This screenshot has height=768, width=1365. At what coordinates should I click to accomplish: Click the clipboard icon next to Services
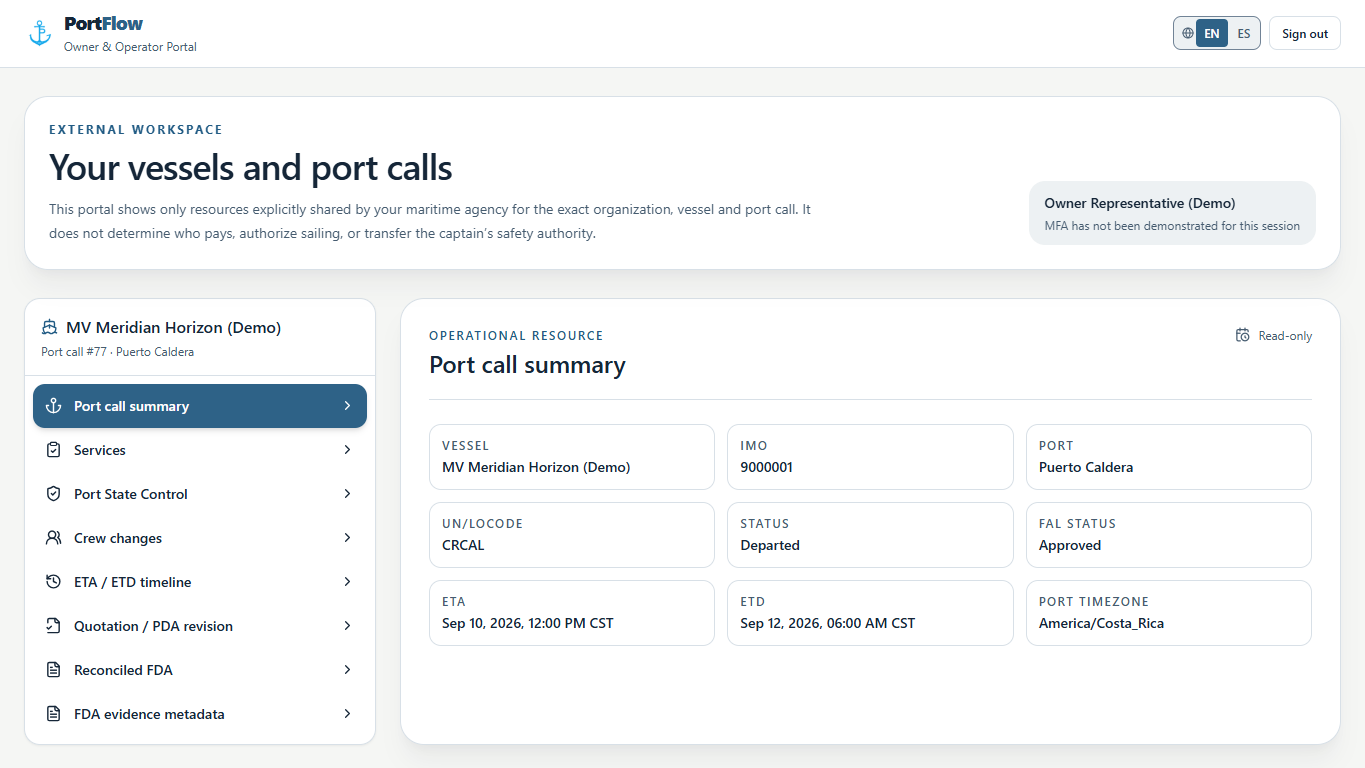tap(54, 450)
